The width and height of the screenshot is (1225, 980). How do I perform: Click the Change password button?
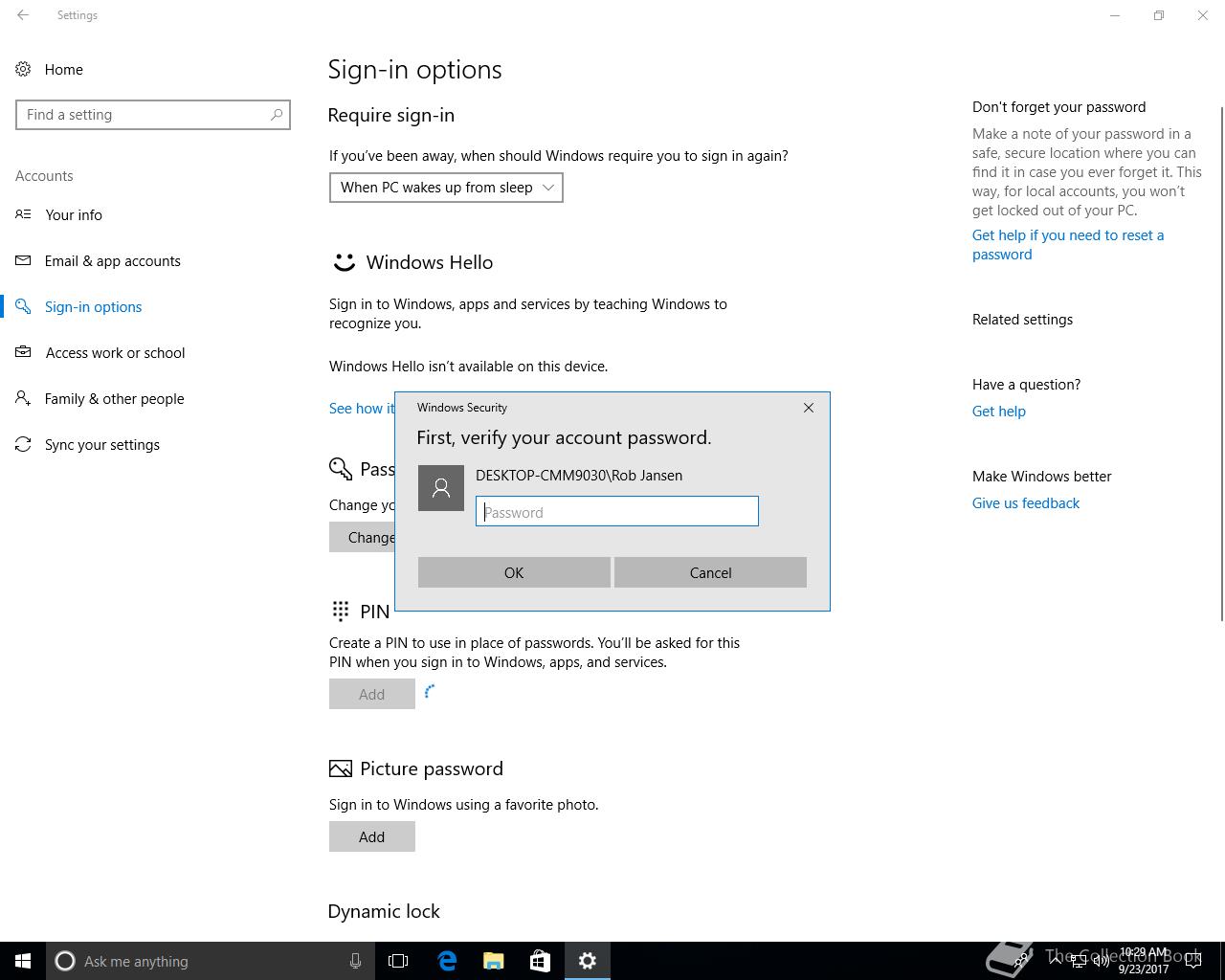pos(363,537)
